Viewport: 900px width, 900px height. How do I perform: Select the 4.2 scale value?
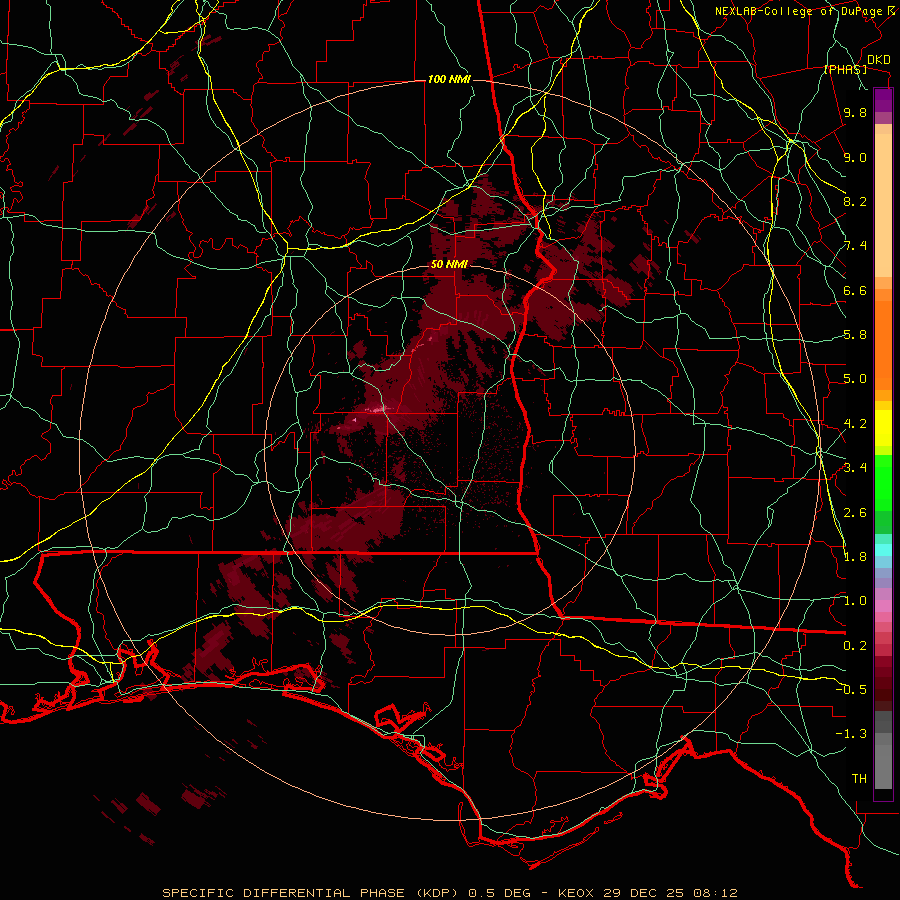(x=855, y=424)
